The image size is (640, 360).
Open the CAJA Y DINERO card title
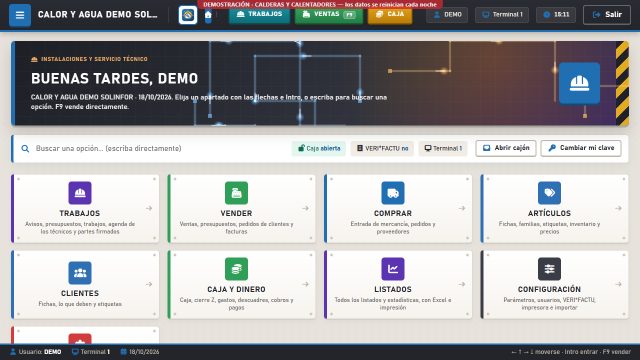[x=236, y=289]
